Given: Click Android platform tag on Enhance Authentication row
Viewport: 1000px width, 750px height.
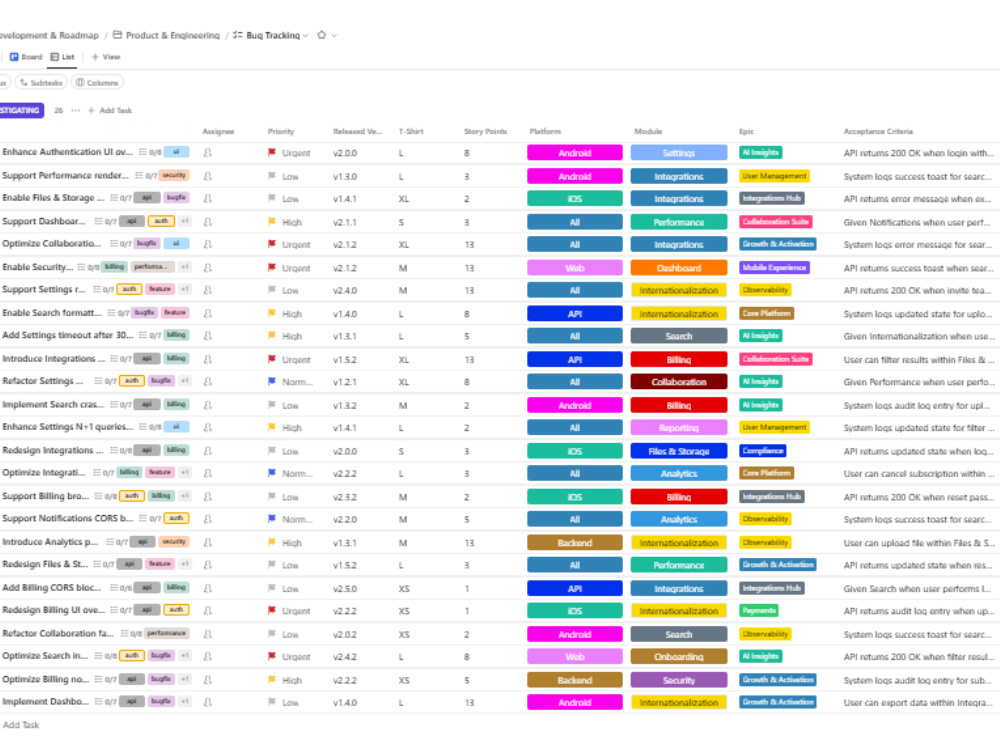Looking at the screenshot, I should pyautogui.click(x=575, y=153).
